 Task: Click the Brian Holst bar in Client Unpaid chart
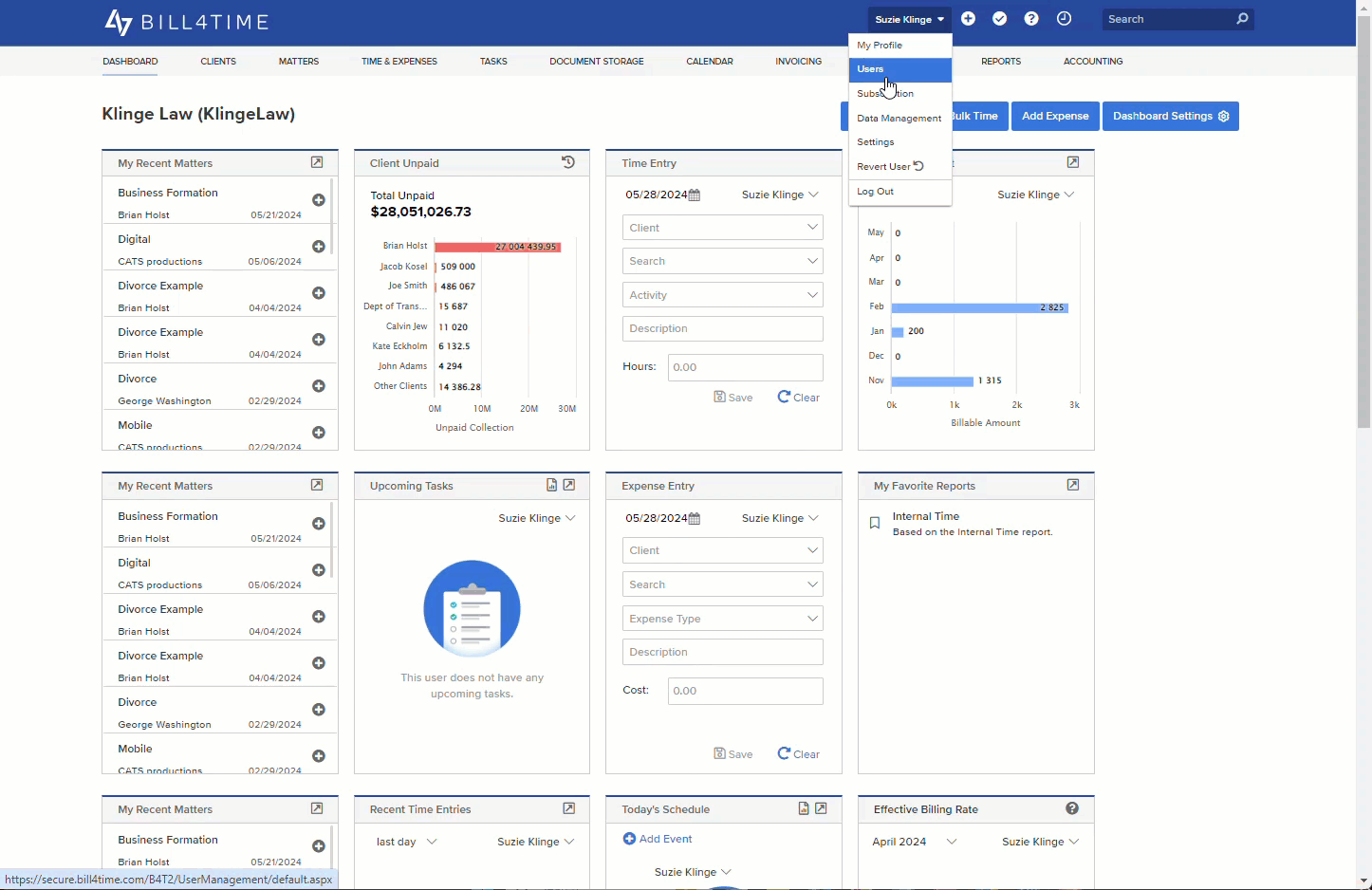(498, 247)
